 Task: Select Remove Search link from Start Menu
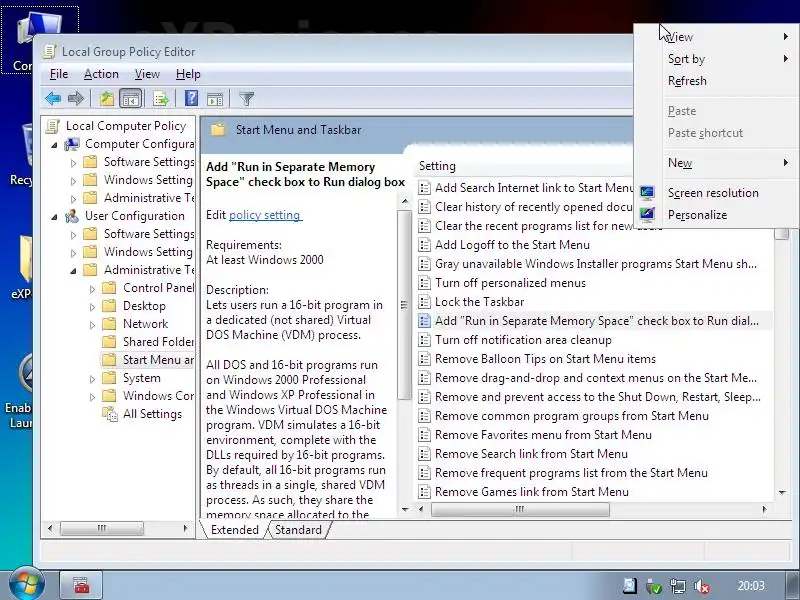point(531,454)
